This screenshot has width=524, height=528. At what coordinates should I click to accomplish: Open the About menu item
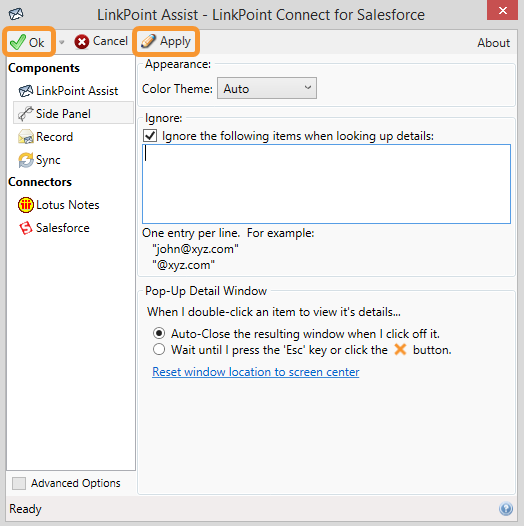(493, 43)
